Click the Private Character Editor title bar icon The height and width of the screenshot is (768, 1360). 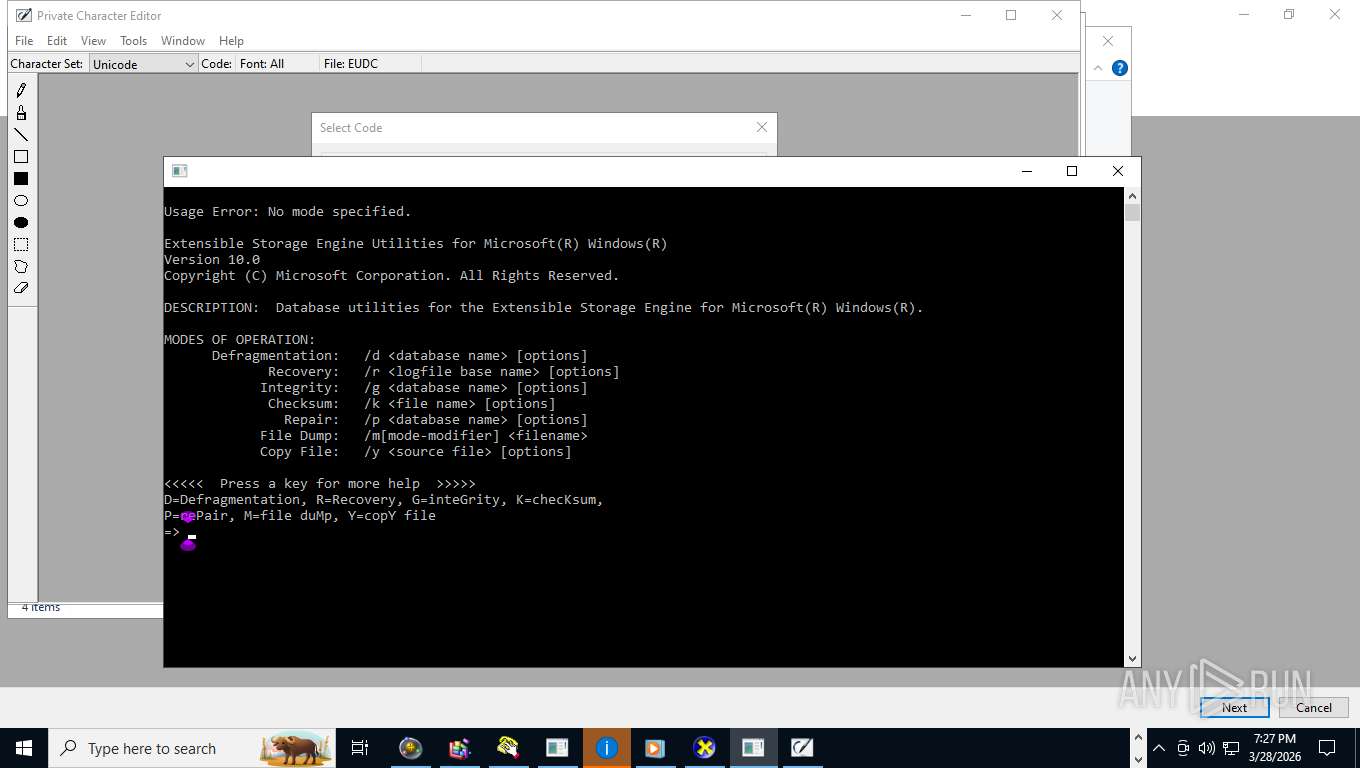[24, 15]
